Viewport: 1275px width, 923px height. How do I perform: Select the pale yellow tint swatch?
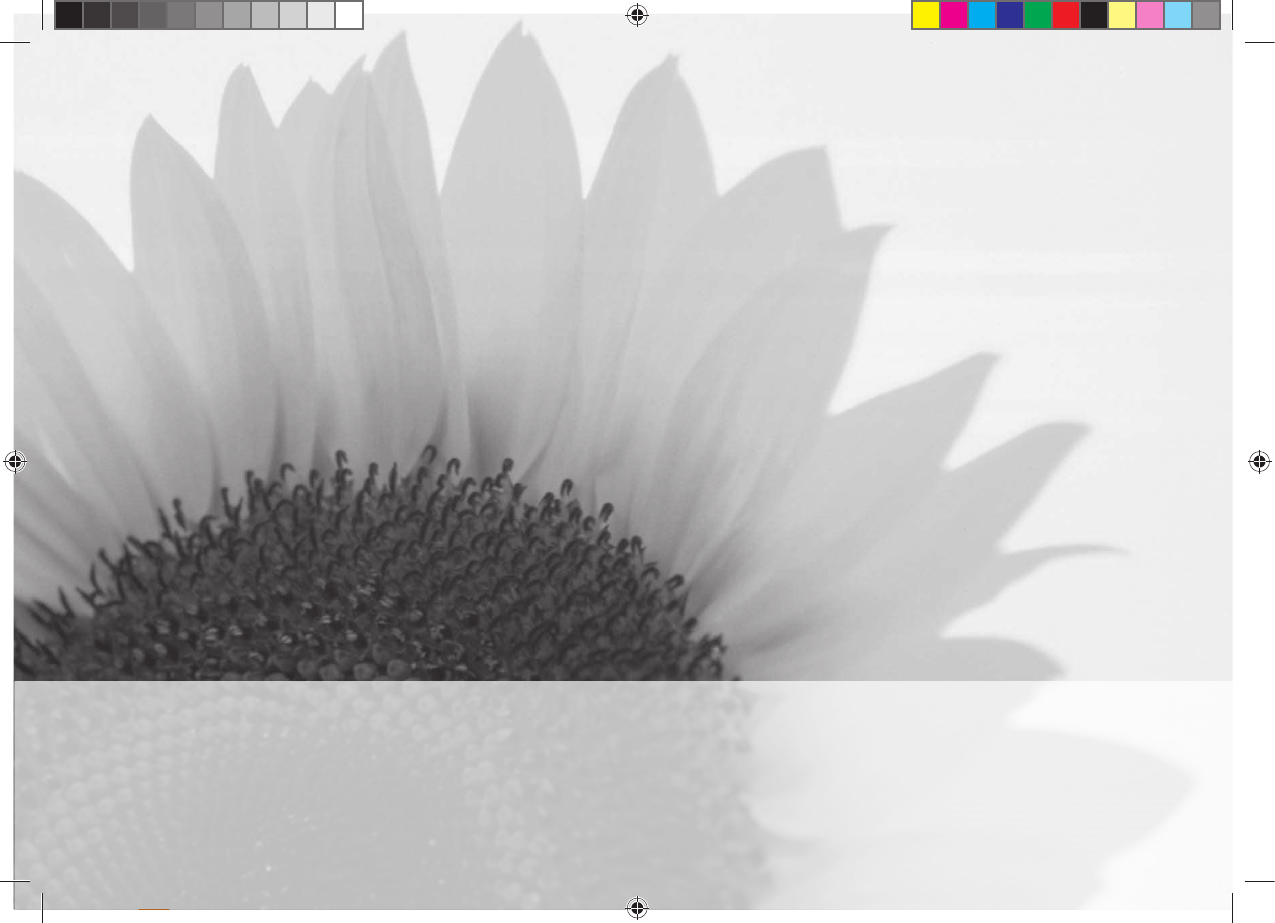pyautogui.click(x=1122, y=15)
